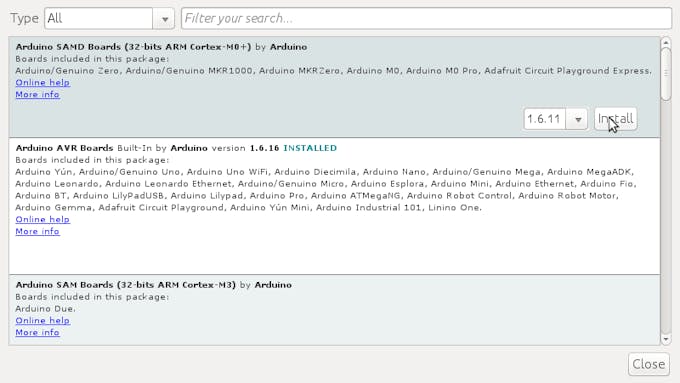The image size is (680, 383).
Task: Open Online help for AVR Boards
Action: (42, 219)
